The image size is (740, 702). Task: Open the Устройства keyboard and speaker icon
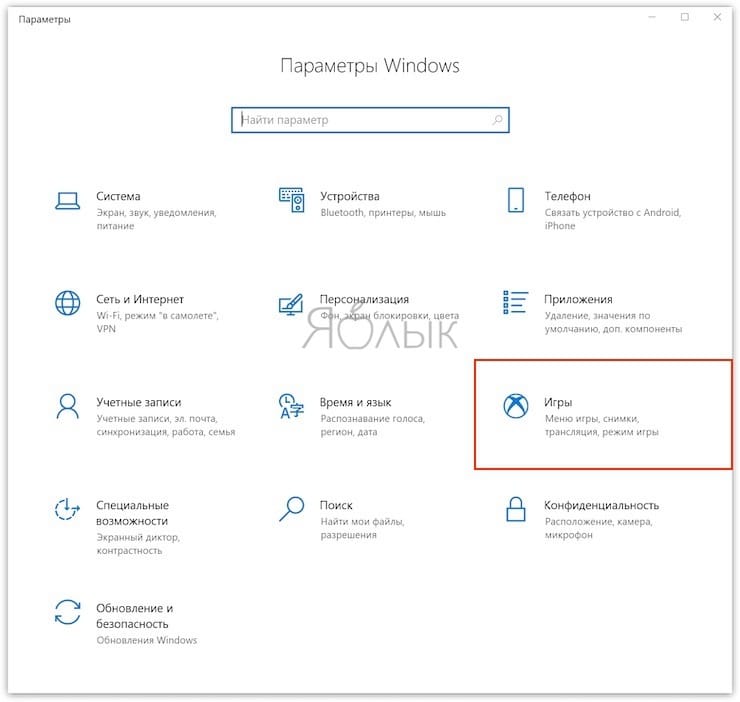(292, 200)
